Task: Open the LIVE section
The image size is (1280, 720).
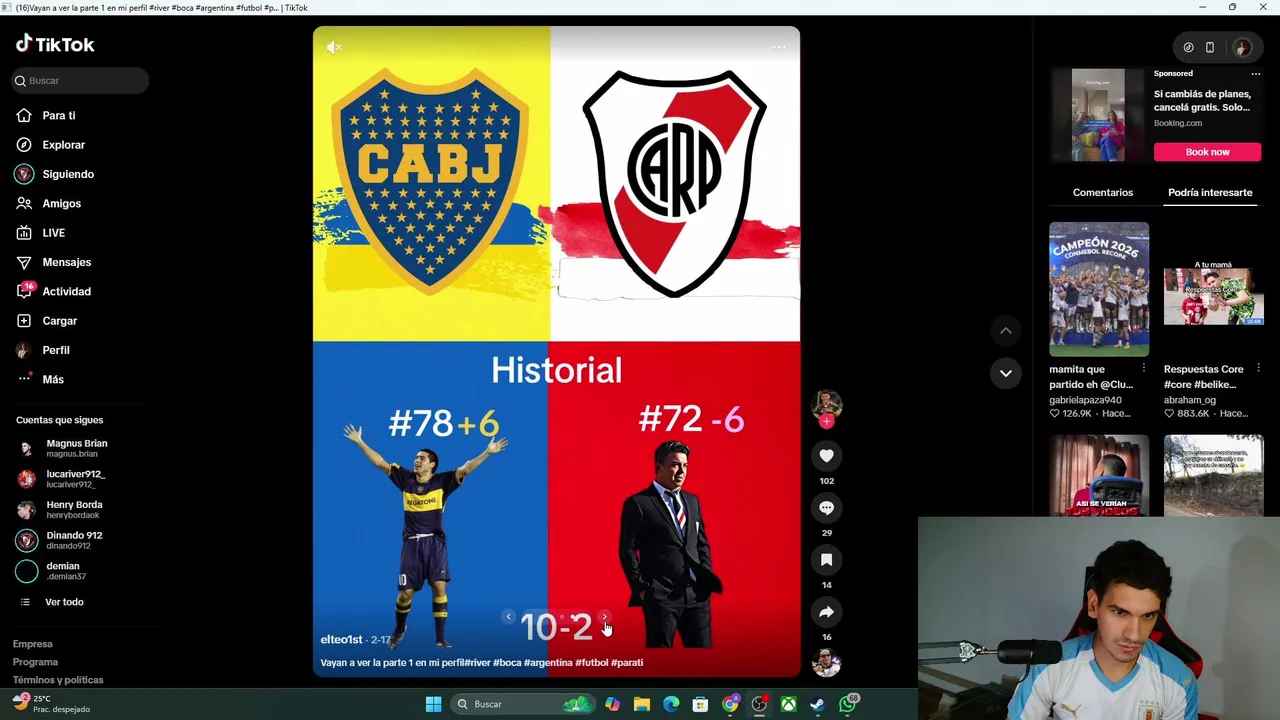Action: (x=41, y=233)
